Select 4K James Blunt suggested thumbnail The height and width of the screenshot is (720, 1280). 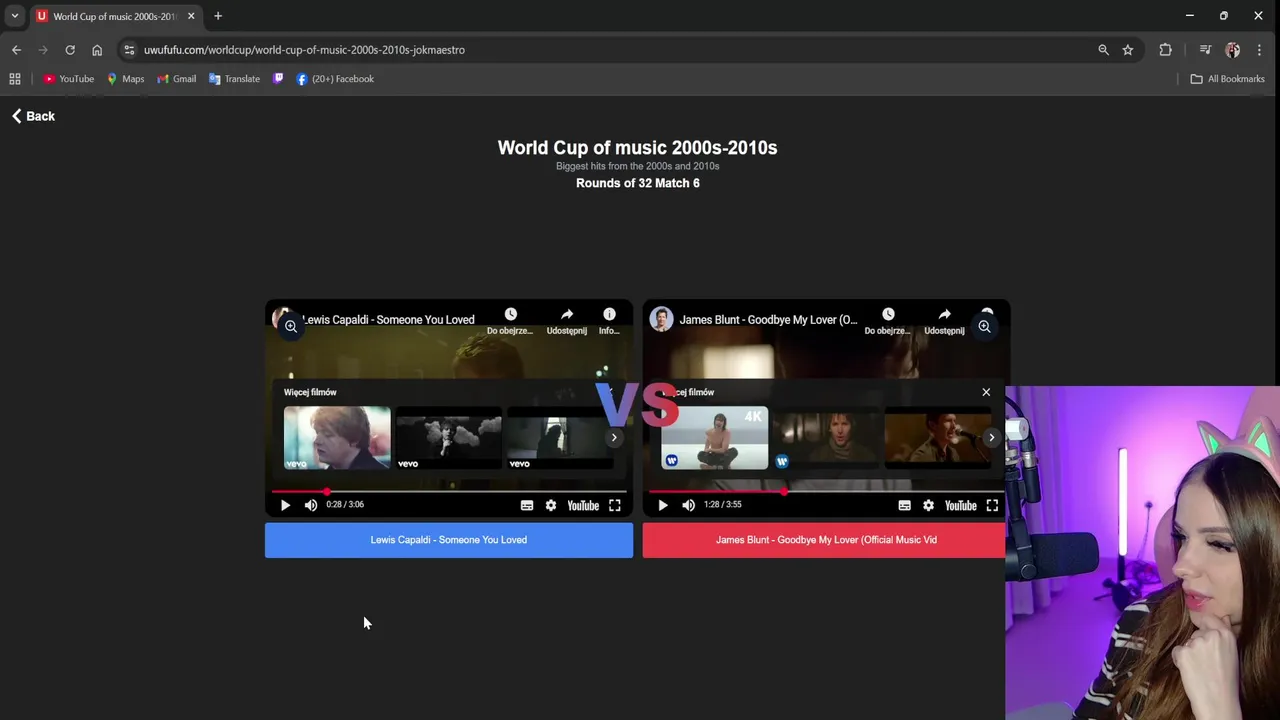[715, 437]
